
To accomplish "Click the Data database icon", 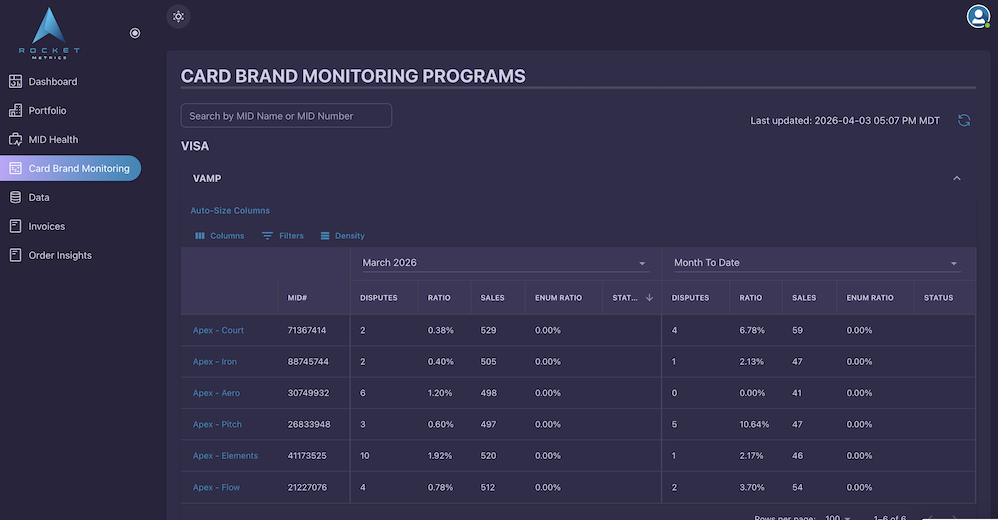I will (x=15, y=198).
